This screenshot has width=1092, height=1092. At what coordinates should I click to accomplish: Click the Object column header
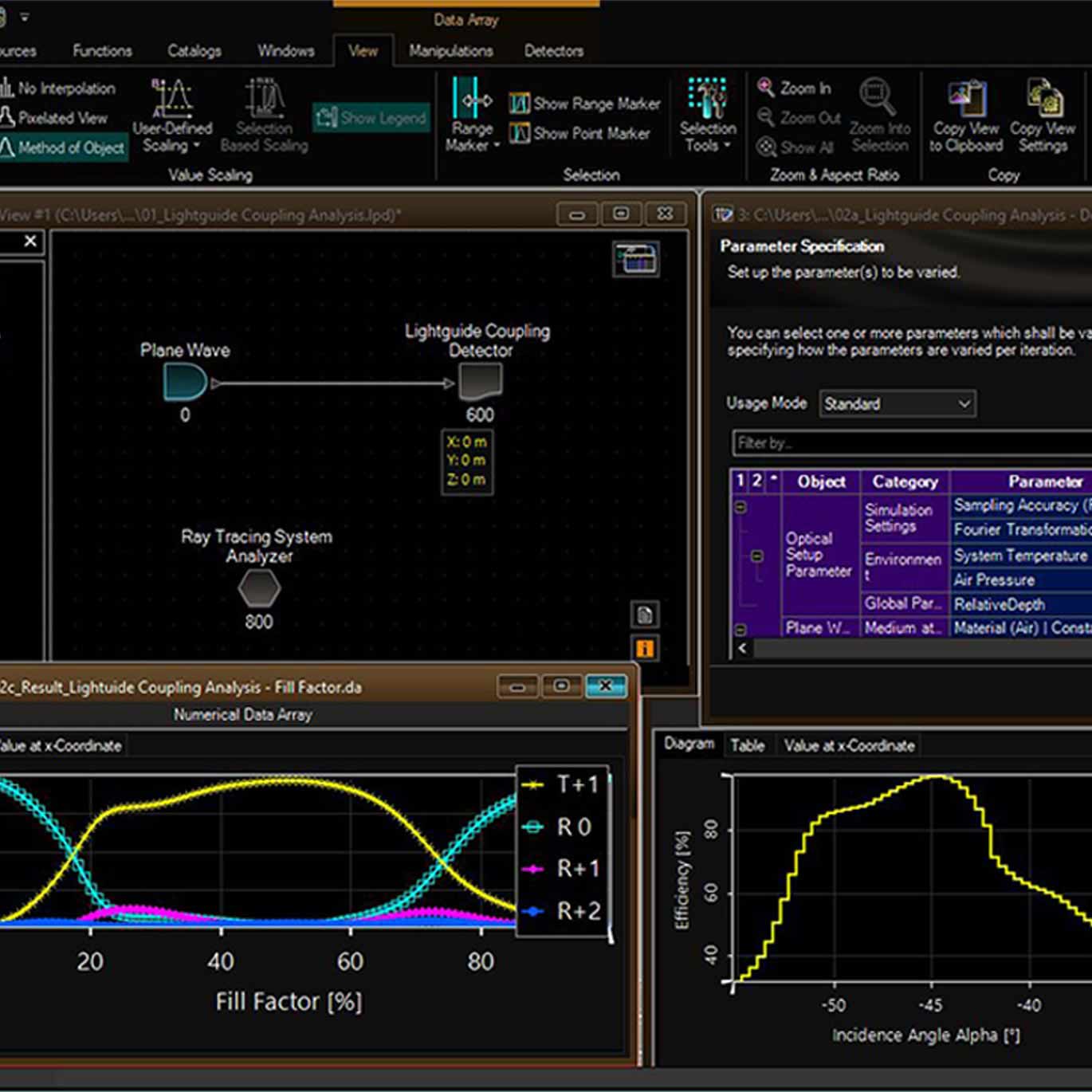click(821, 481)
